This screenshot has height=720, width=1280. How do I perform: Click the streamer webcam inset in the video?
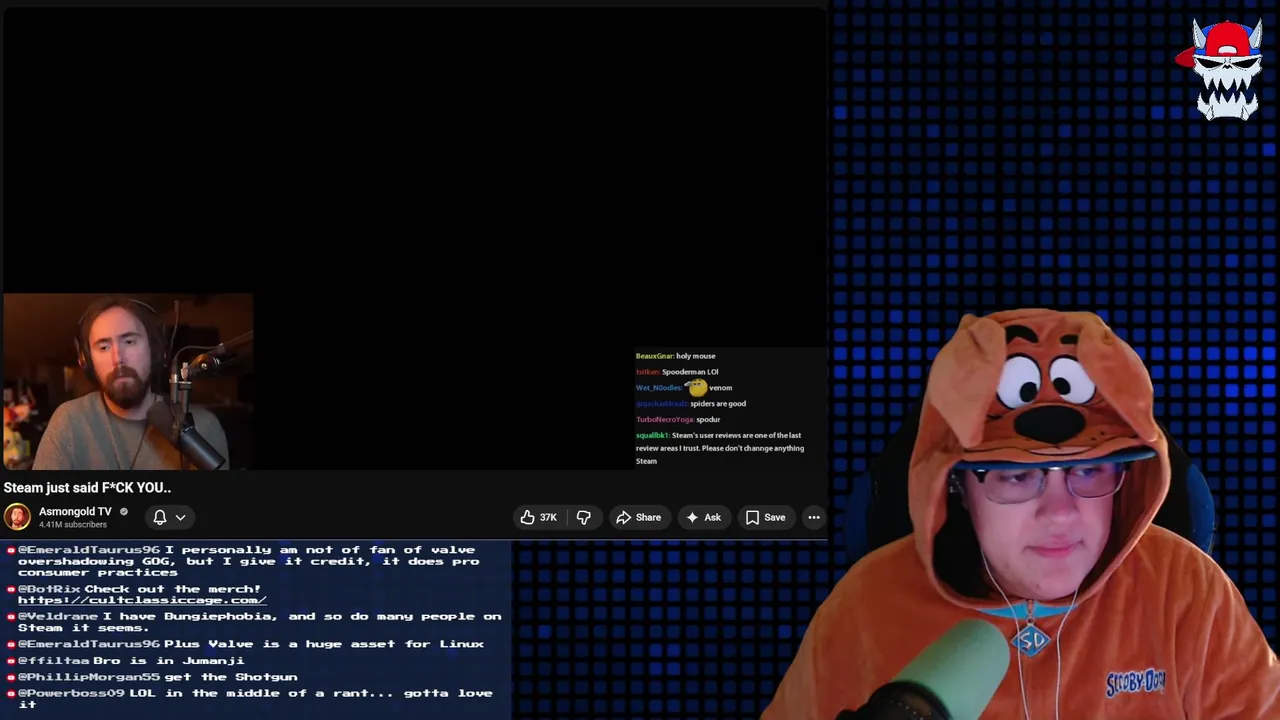click(127, 381)
